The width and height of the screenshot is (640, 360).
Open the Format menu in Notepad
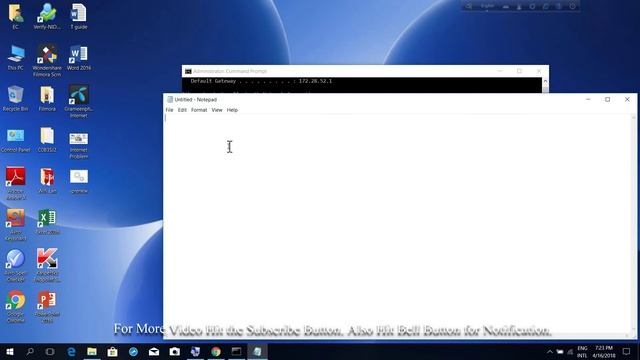(x=199, y=110)
